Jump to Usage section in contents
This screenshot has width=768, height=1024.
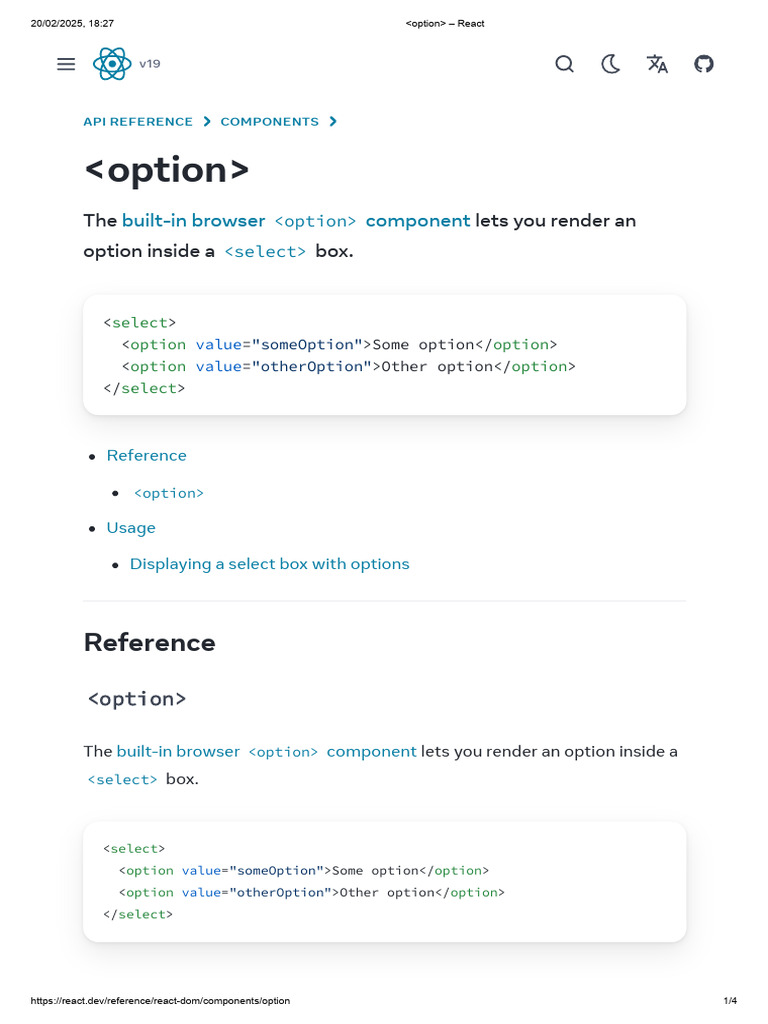click(131, 528)
